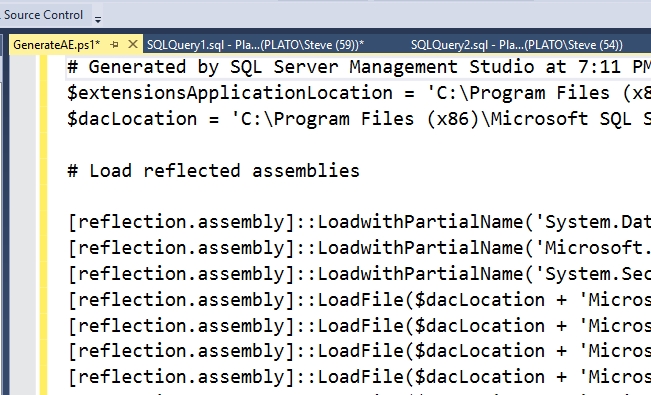This screenshot has width=651, height=395.
Task: Switch to the SQLQuery1.sql tab
Action: pyautogui.click(x=255, y=44)
